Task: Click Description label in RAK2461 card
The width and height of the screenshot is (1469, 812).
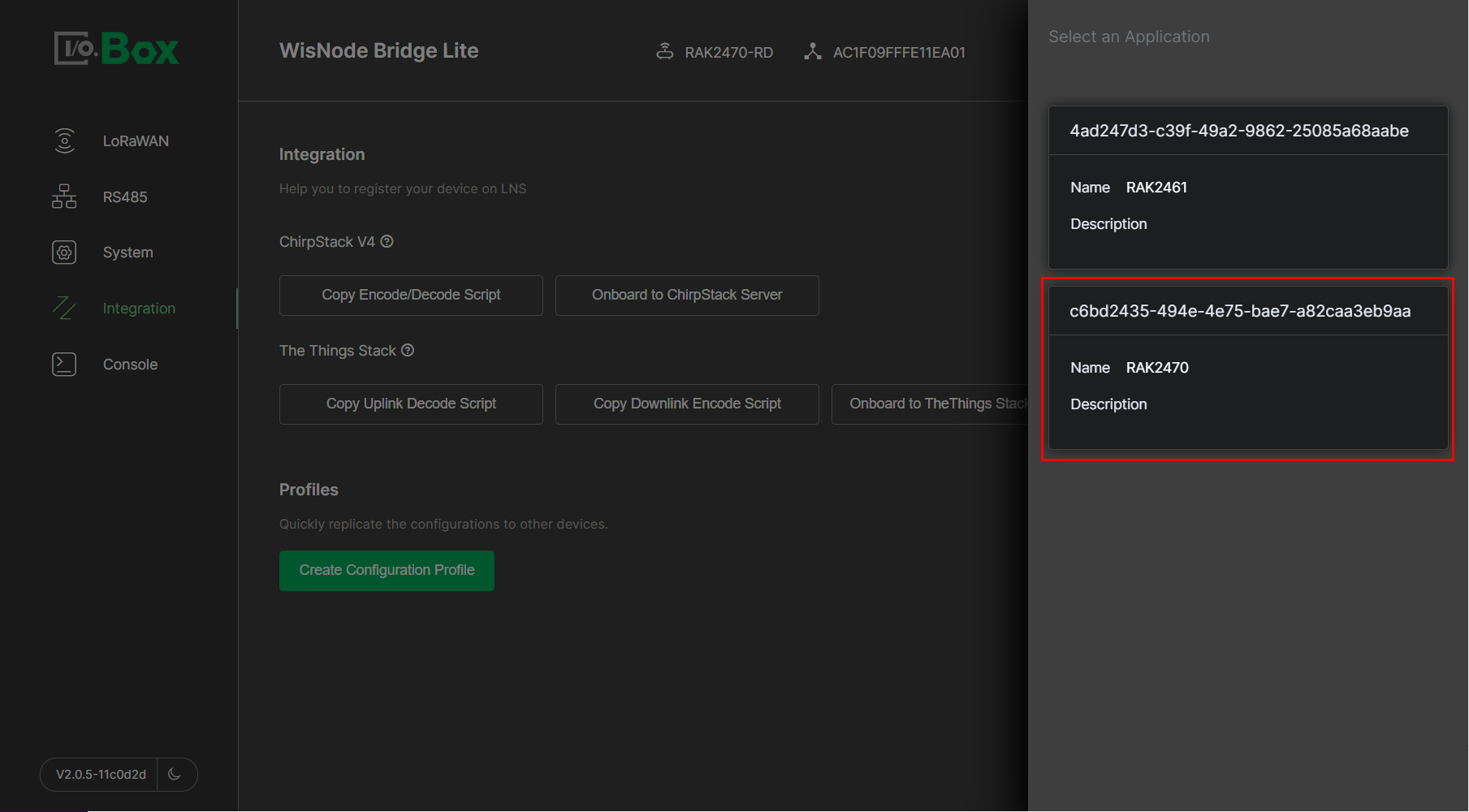Action: [1108, 224]
